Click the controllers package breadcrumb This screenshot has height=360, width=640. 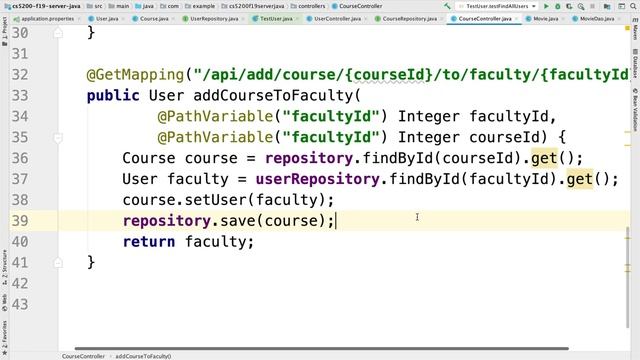[x=308, y=6]
